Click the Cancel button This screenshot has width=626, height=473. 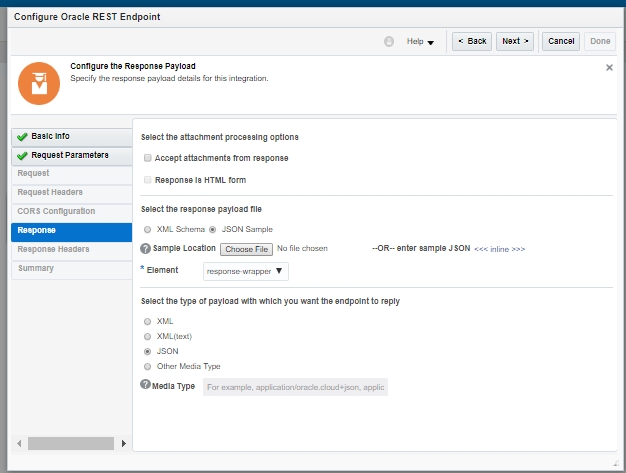561,42
